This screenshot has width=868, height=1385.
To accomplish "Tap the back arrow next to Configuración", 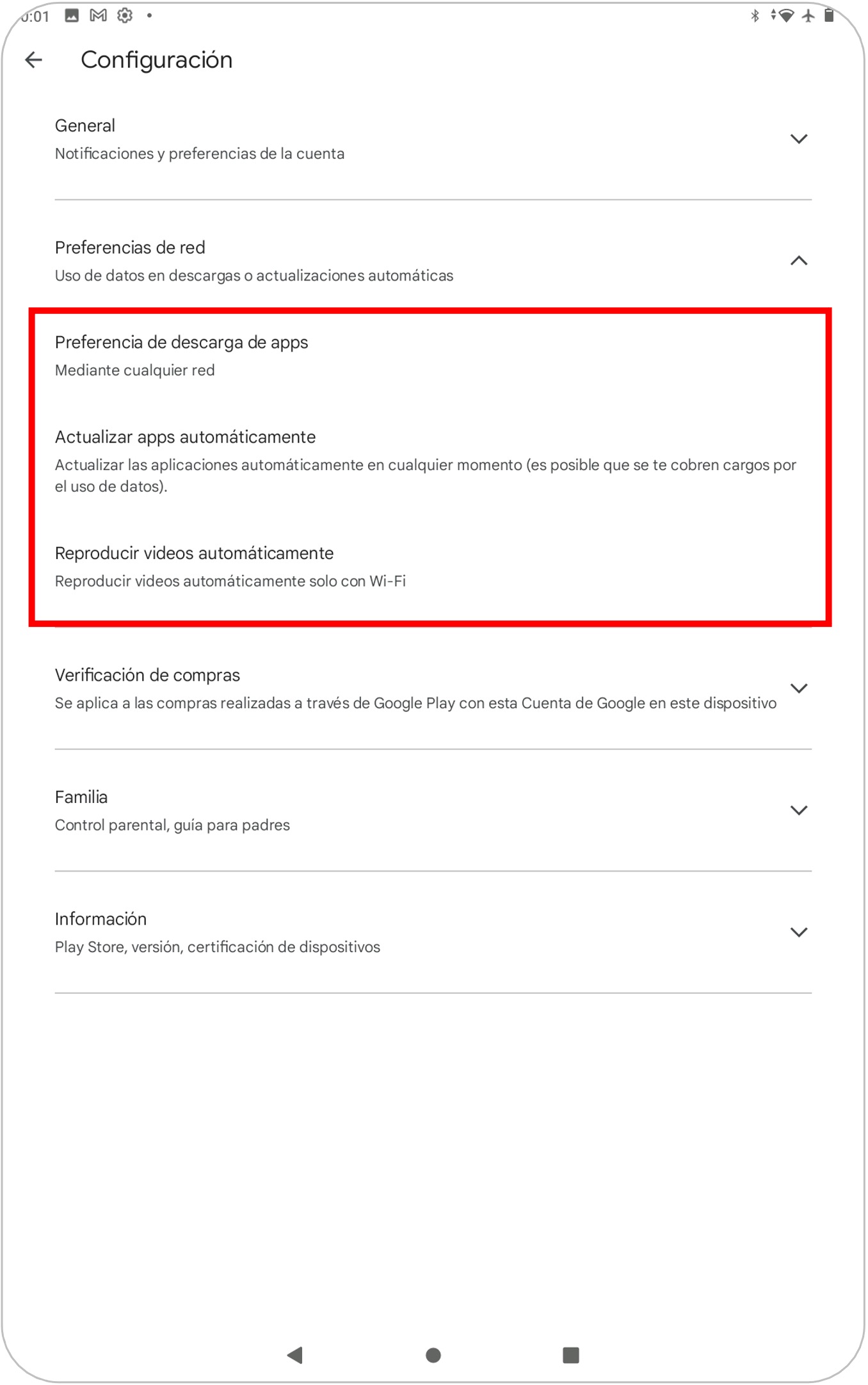I will pos(33,60).
